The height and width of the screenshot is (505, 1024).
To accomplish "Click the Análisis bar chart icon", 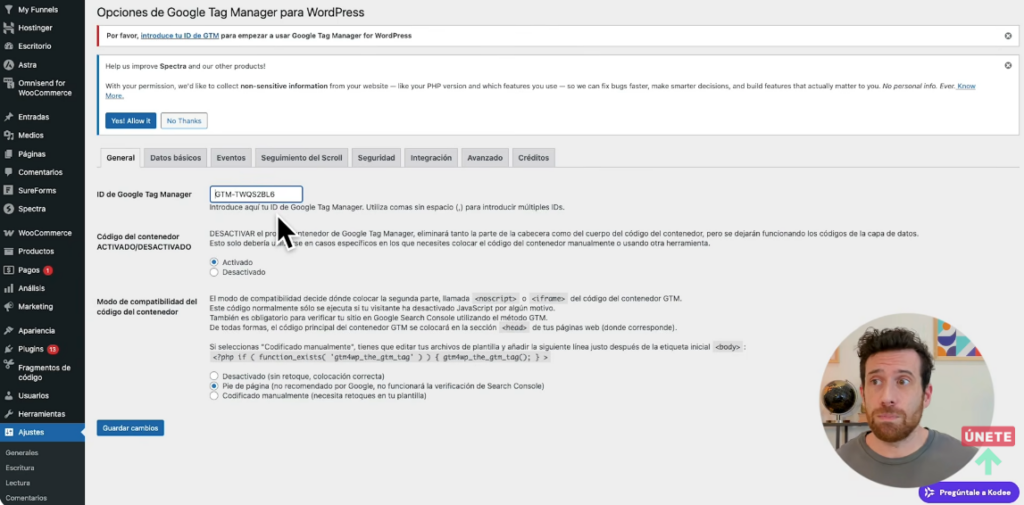I will pos(8,288).
